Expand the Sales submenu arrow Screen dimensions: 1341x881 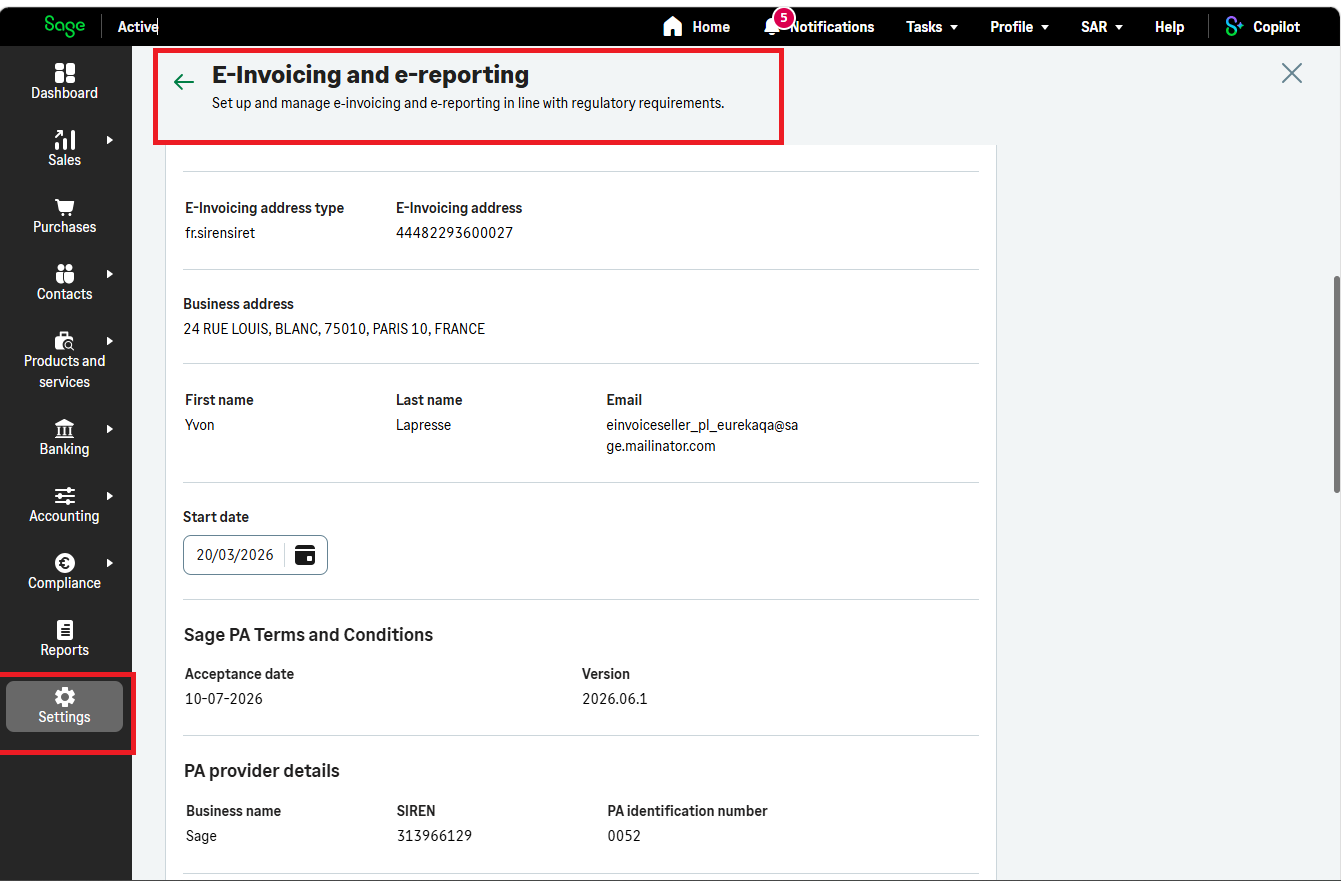pyautogui.click(x=110, y=140)
